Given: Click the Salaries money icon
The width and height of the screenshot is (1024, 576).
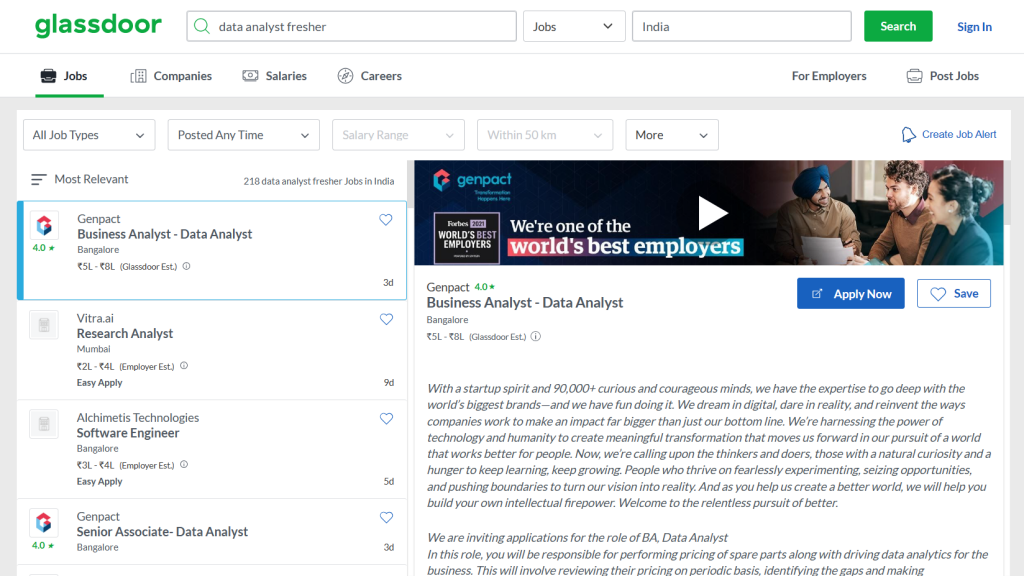Looking at the screenshot, I should tap(250, 76).
